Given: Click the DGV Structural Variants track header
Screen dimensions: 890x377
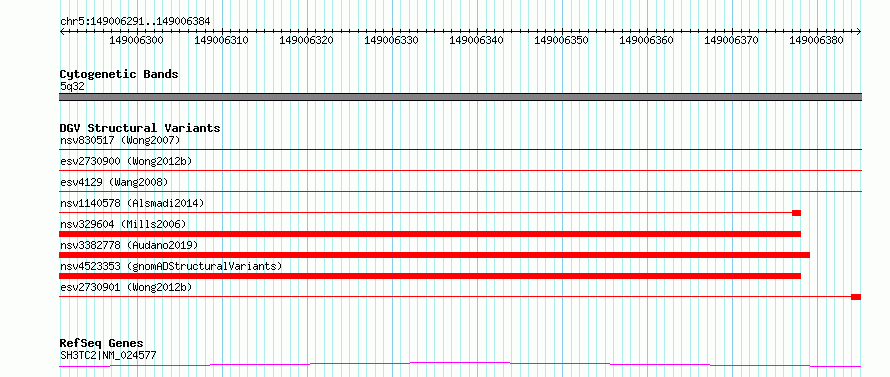Looking at the screenshot, I should click(x=140, y=128).
